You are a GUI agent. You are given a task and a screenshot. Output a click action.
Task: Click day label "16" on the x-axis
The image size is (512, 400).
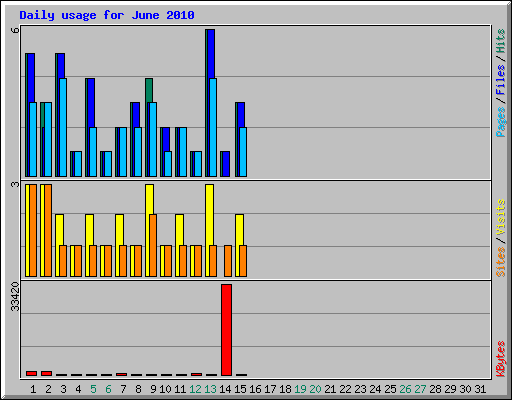[x=255, y=389]
